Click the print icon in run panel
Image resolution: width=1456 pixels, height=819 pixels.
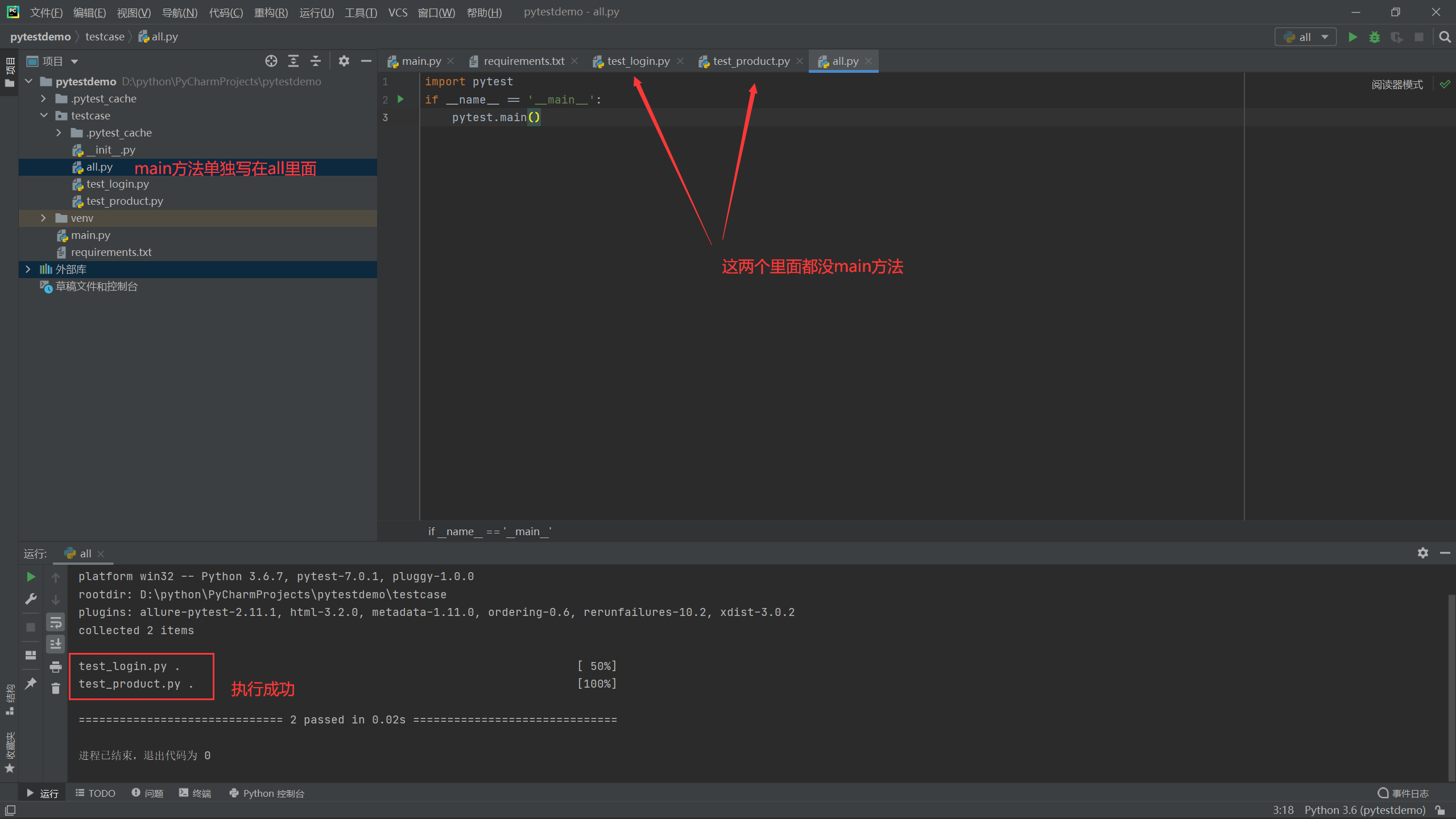pyautogui.click(x=56, y=667)
